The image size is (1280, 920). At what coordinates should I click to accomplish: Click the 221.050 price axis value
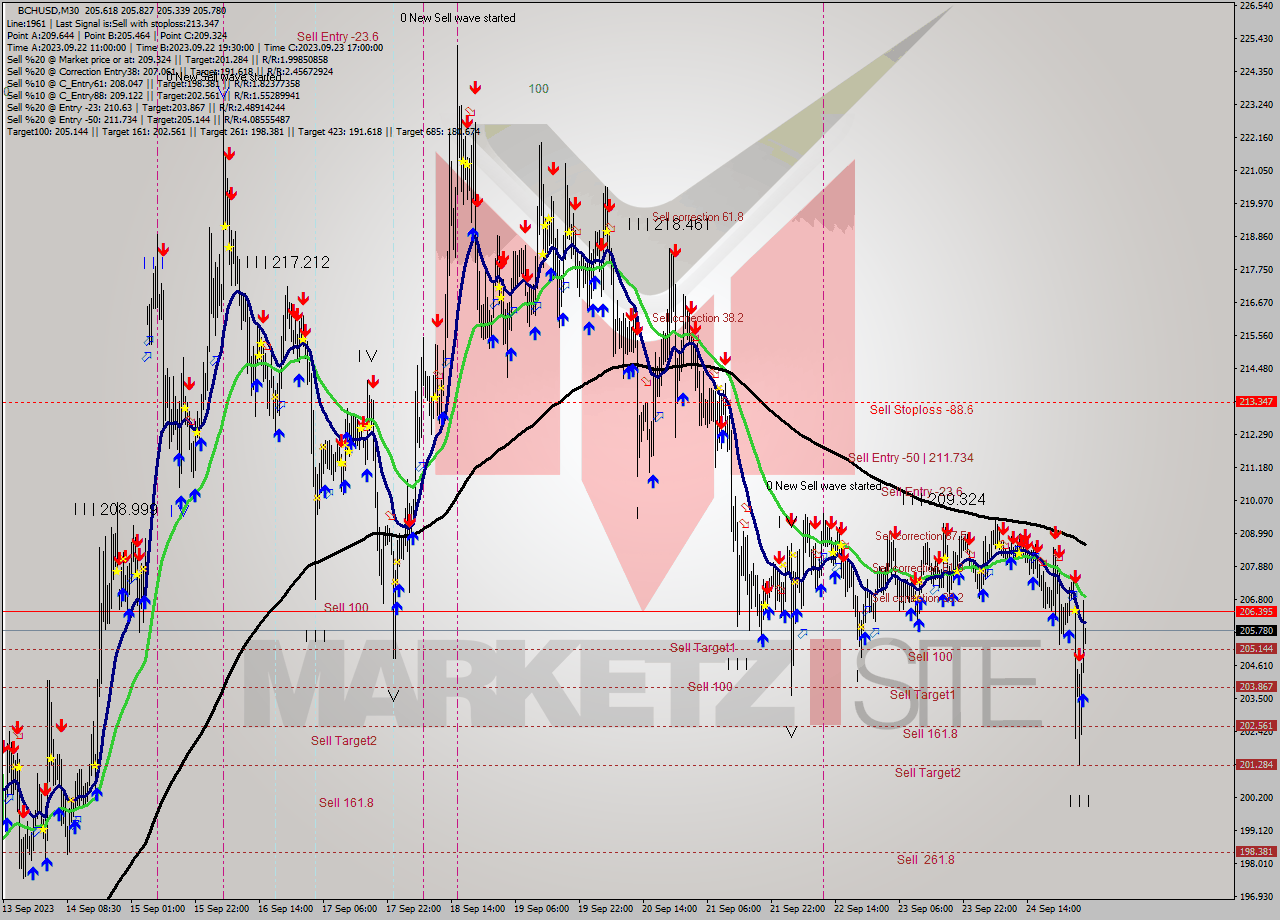[x=1256, y=171]
